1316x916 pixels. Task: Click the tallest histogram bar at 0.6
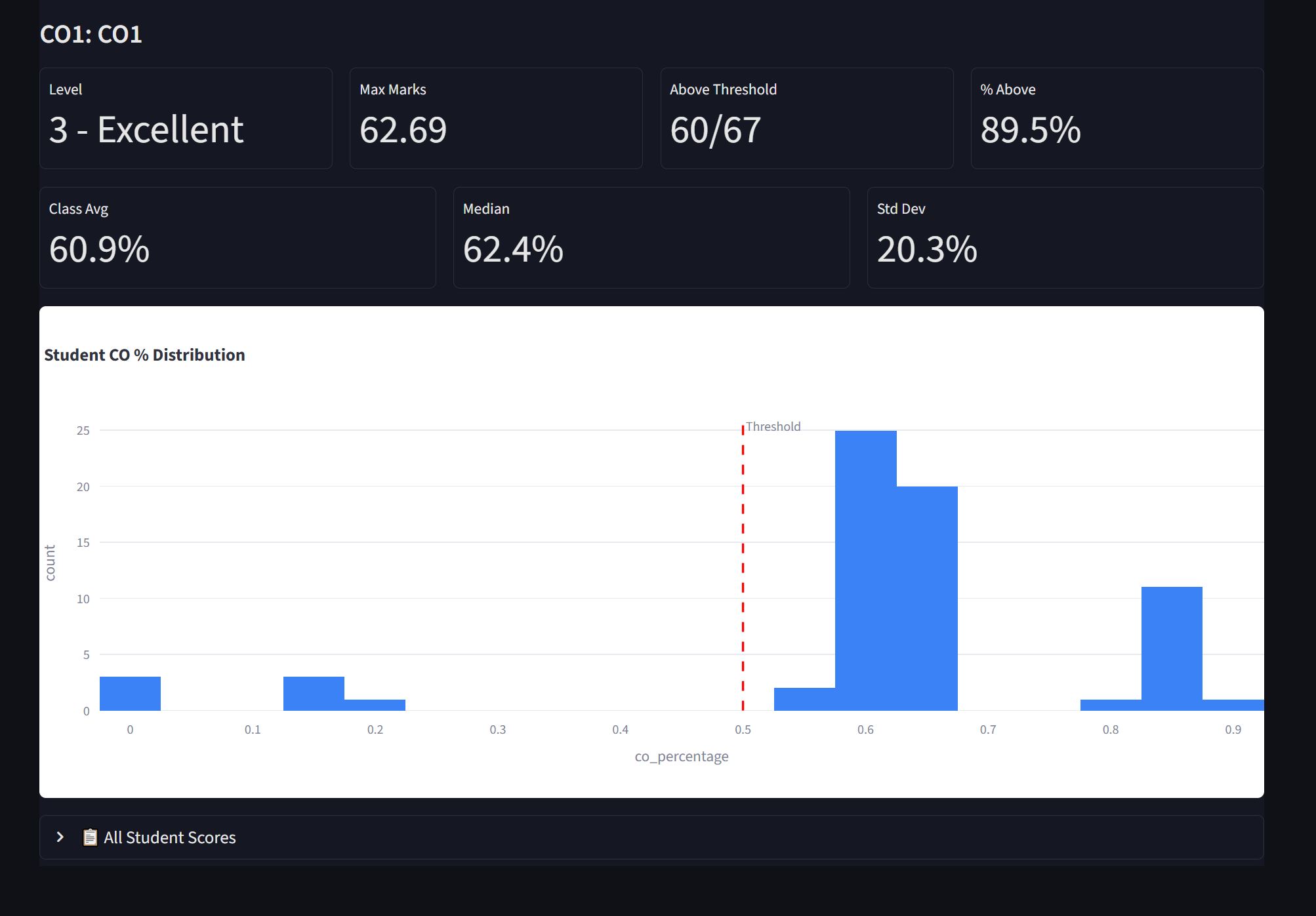pyautogui.click(x=866, y=570)
